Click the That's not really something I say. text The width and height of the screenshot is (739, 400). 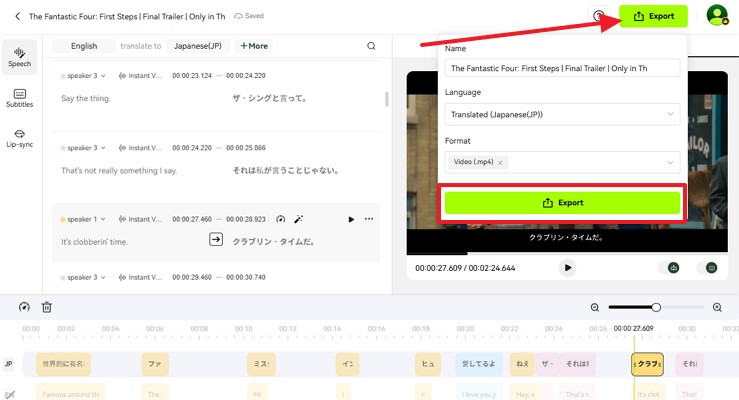point(119,171)
